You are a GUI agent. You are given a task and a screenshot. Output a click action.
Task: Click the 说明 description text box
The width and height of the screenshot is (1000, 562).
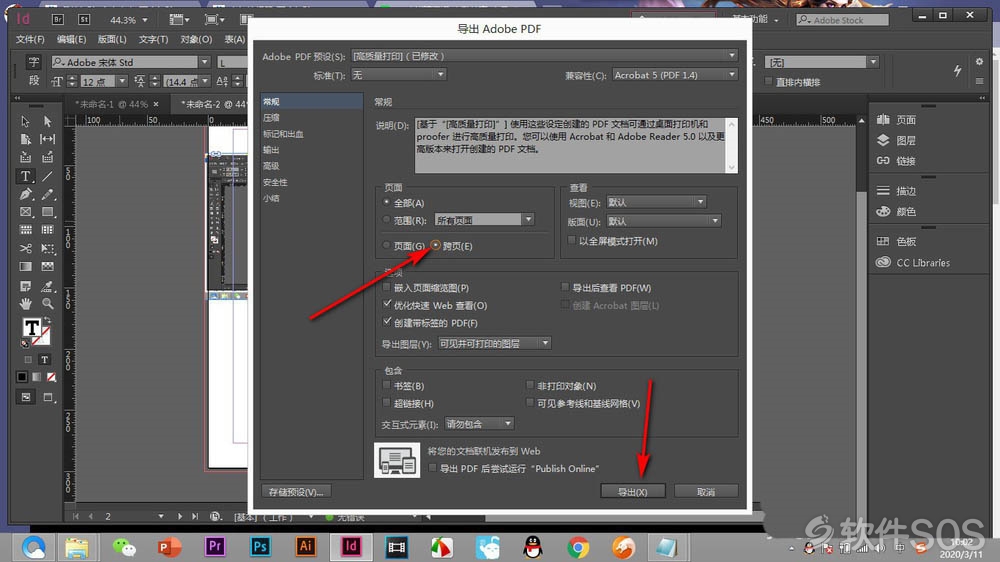pos(571,145)
